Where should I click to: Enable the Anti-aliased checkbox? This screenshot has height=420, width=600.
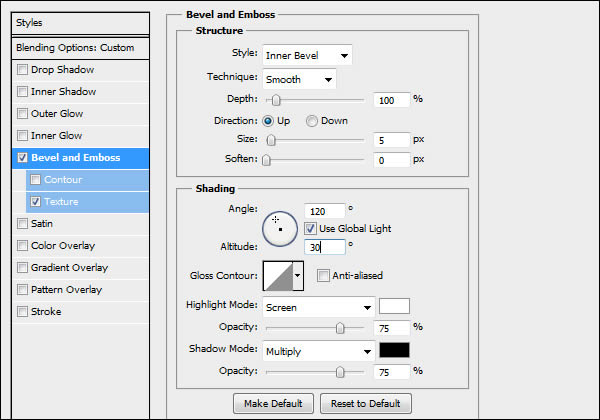click(324, 276)
